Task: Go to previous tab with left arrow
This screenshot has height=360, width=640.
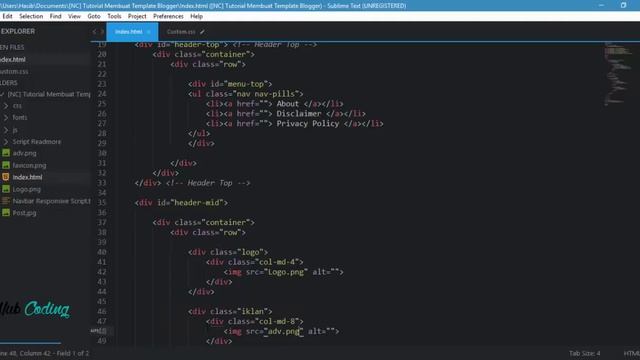Action: 94,31
